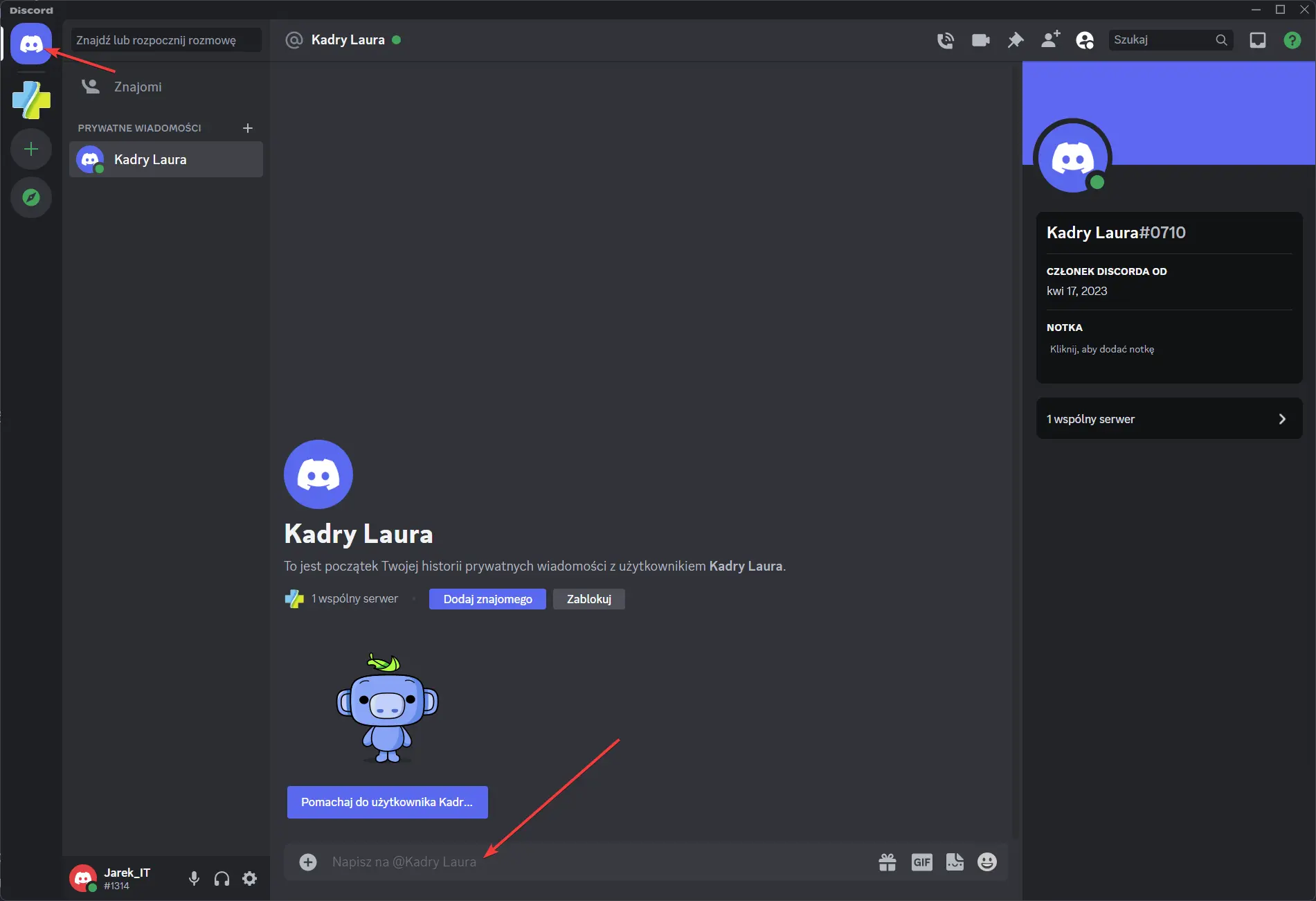This screenshot has height=901, width=1316.
Task: Toggle the user profile panel
Action: pos(1085,40)
